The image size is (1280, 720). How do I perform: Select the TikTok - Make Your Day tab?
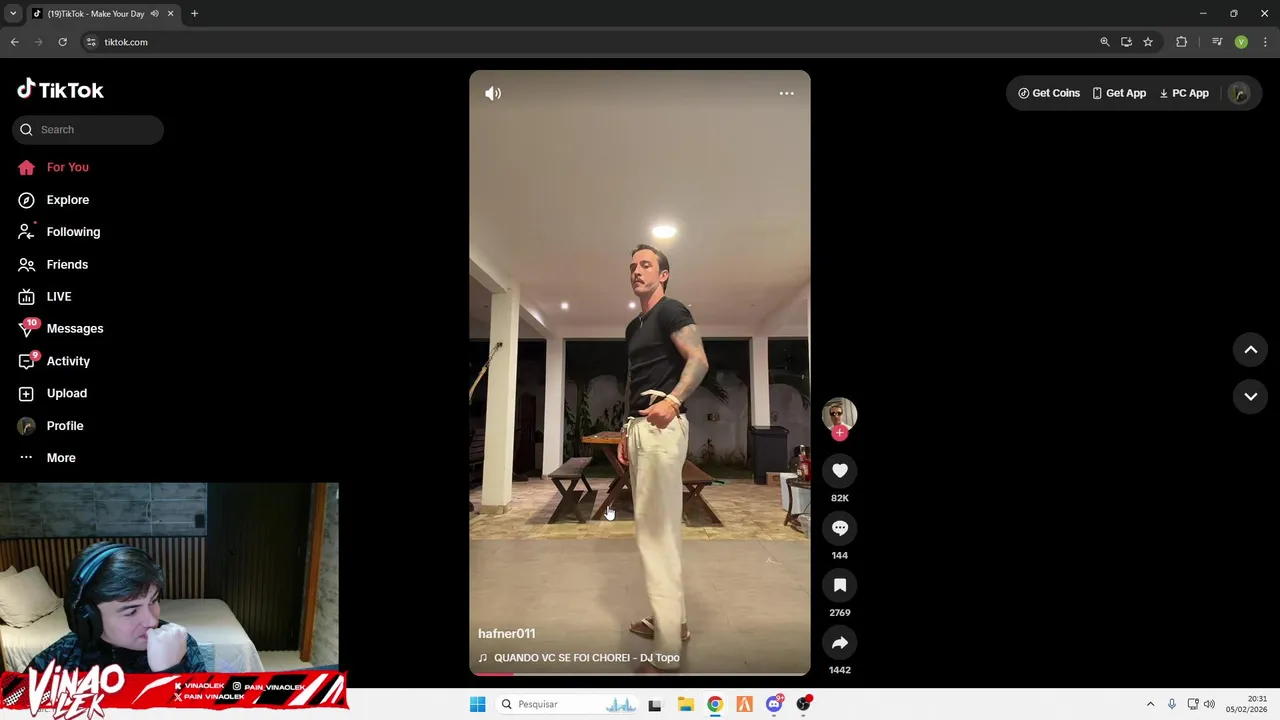tap(96, 14)
